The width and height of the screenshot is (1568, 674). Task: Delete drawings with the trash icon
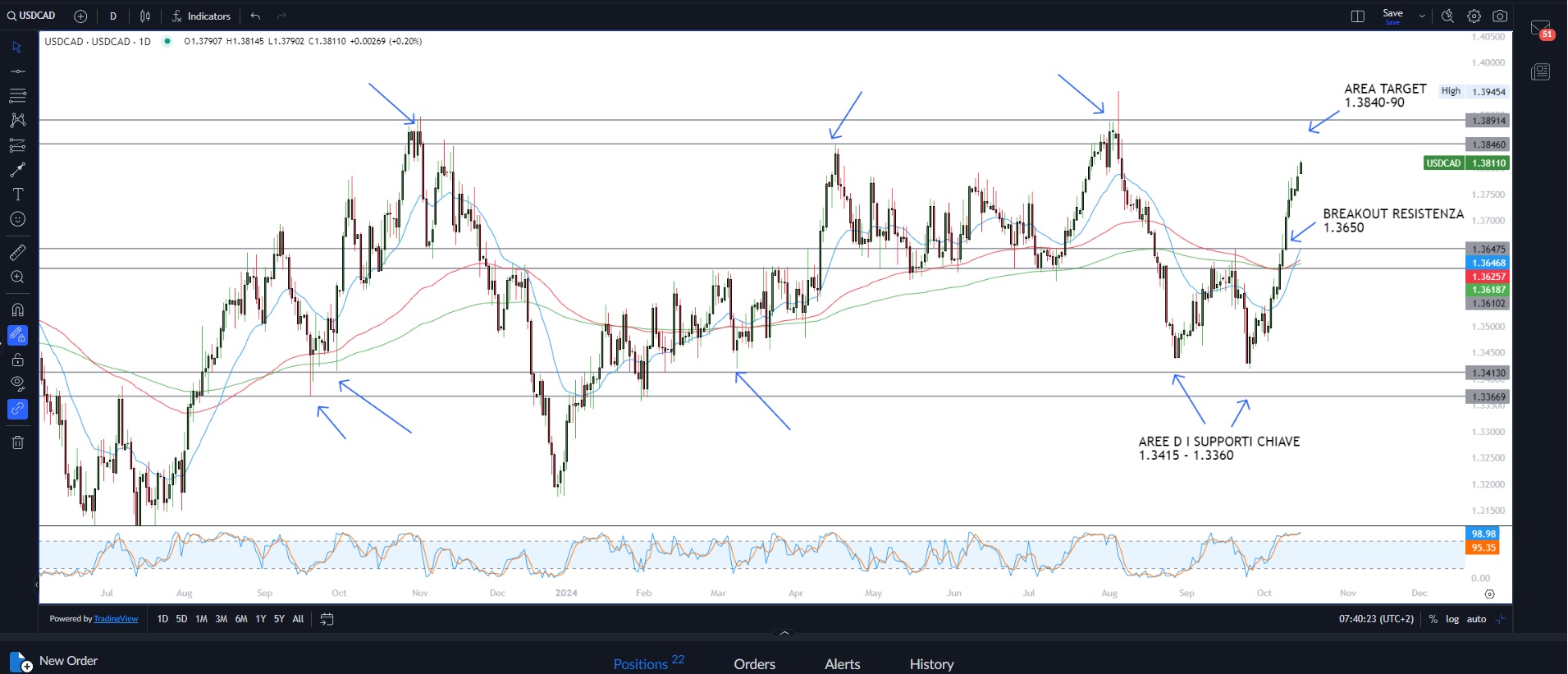(17, 442)
